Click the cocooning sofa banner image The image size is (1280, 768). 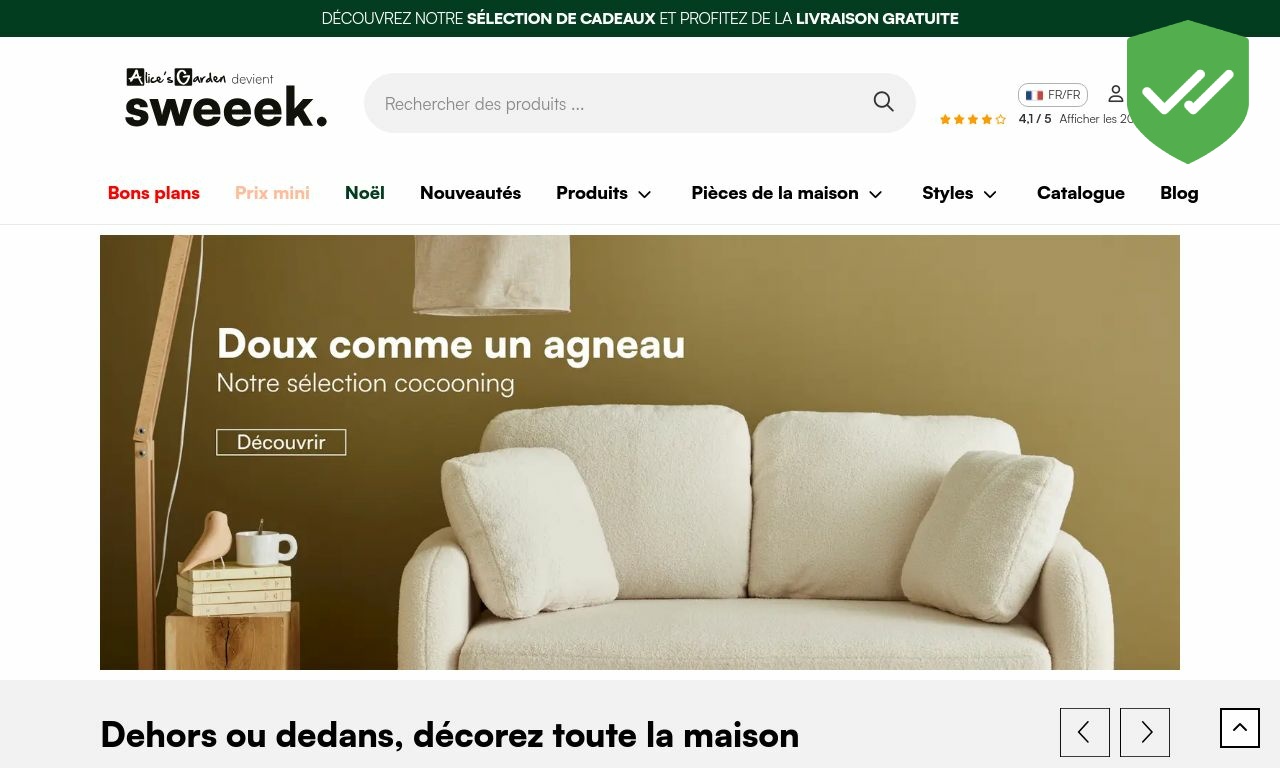point(640,452)
